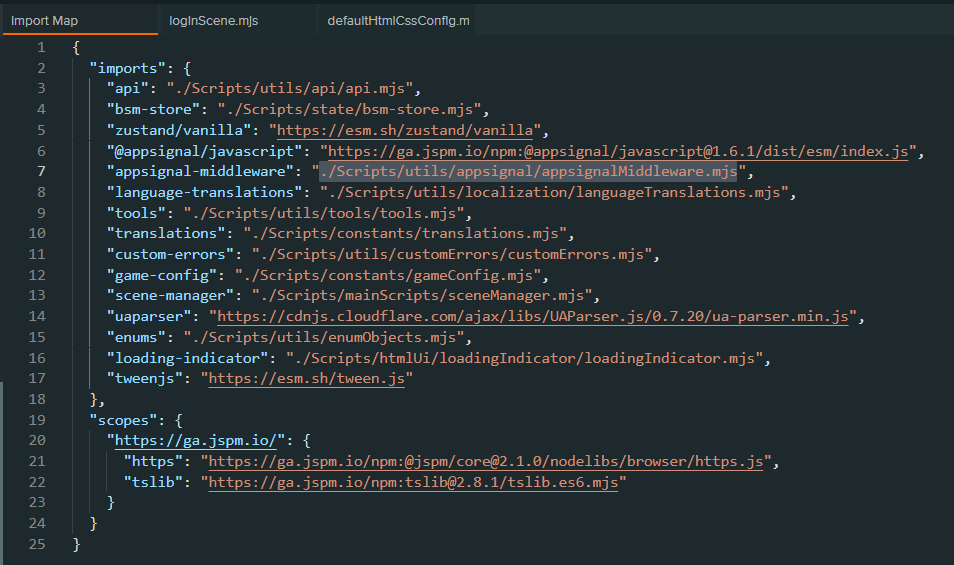Click the highlighted appsignalMiddleware.mjs path
Image resolution: width=954 pixels, height=565 pixels.
click(x=527, y=172)
